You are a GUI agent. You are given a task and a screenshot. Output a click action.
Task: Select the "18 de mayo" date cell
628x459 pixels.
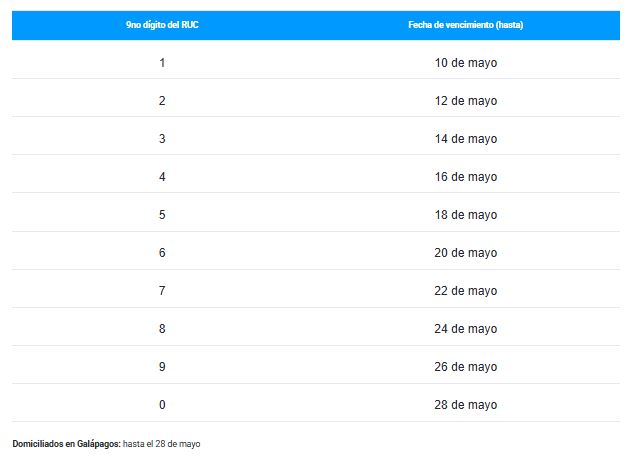(465, 215)
